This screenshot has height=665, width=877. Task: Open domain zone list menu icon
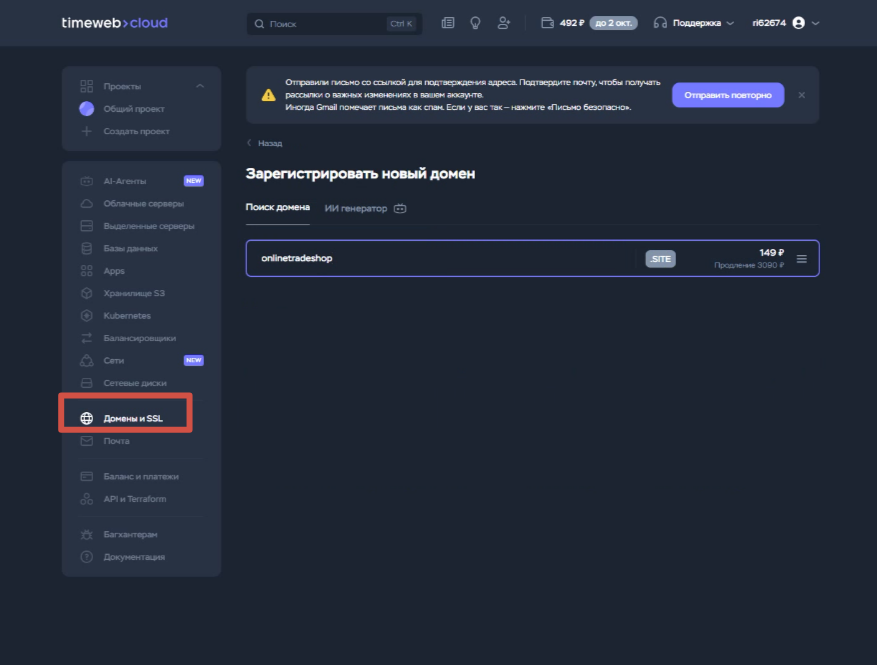click(x=801, y=259)
